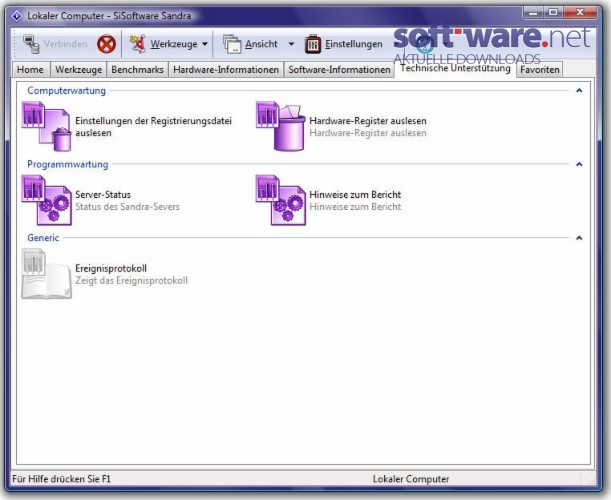Image resolution: width=611 pixels, height=500 pixels.
Task: Click 'Für Hilfe drücken Sie F1' status text
Action: click(x=61, y=479)
